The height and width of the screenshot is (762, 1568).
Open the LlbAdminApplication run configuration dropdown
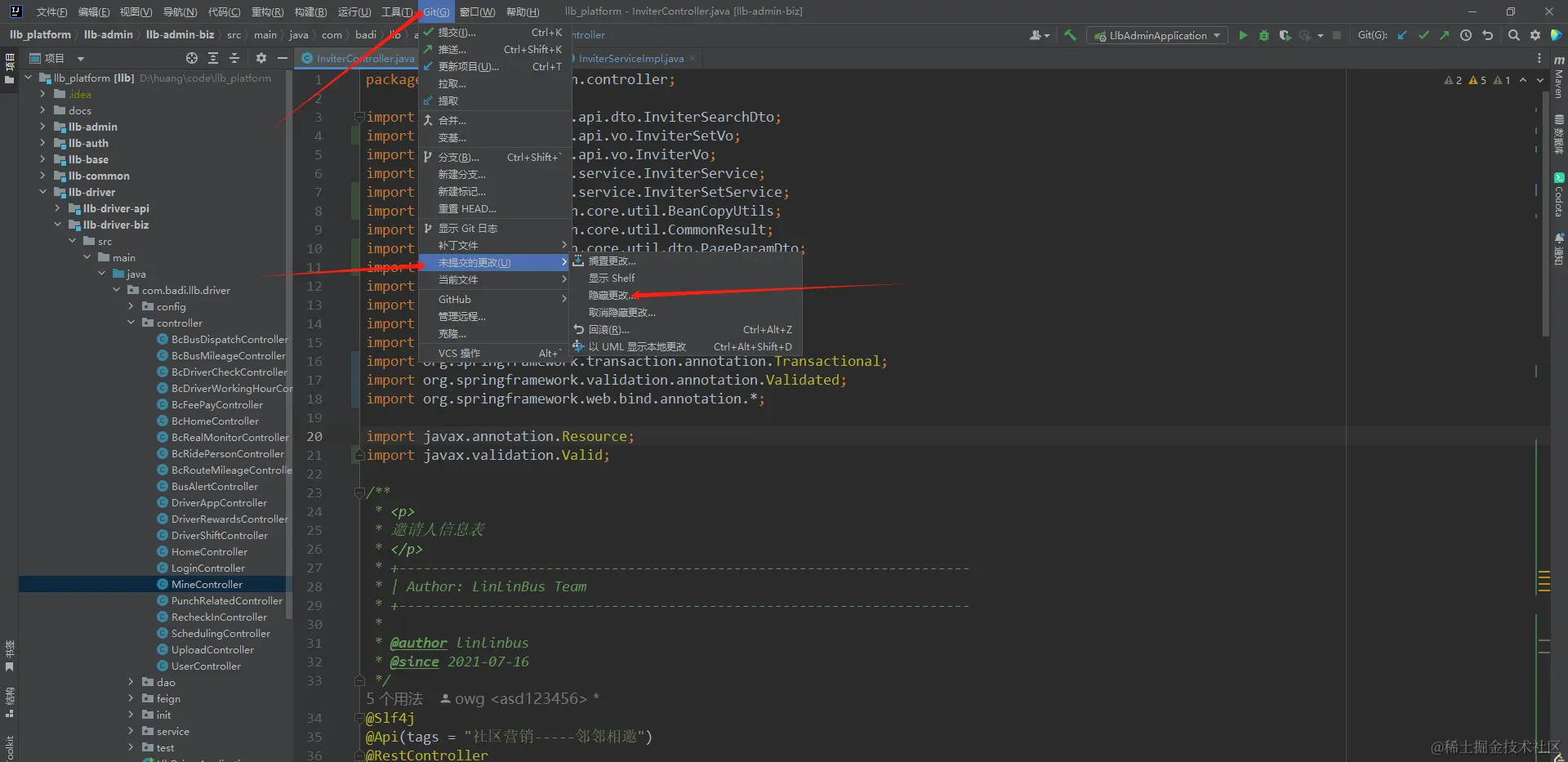1157,35
